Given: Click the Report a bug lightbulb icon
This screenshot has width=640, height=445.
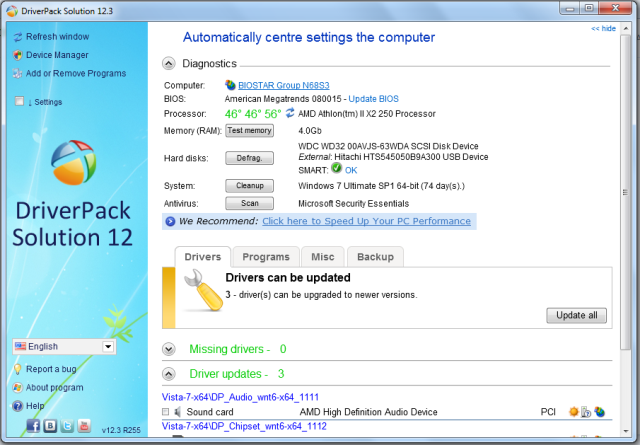Looking at the screenshot, I should [x=18, y=369].
